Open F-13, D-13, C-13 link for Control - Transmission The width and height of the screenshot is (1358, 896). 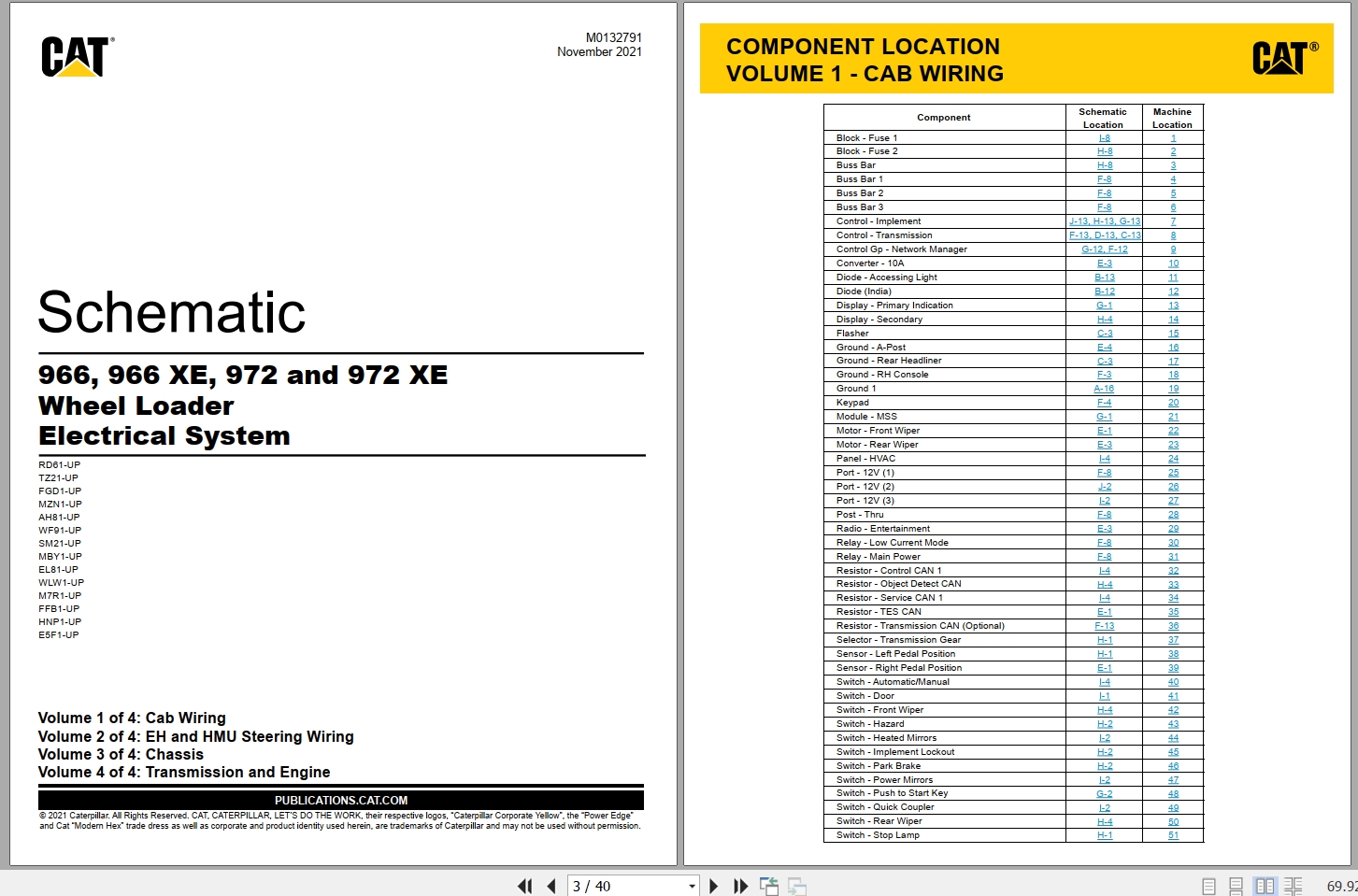1105,235
